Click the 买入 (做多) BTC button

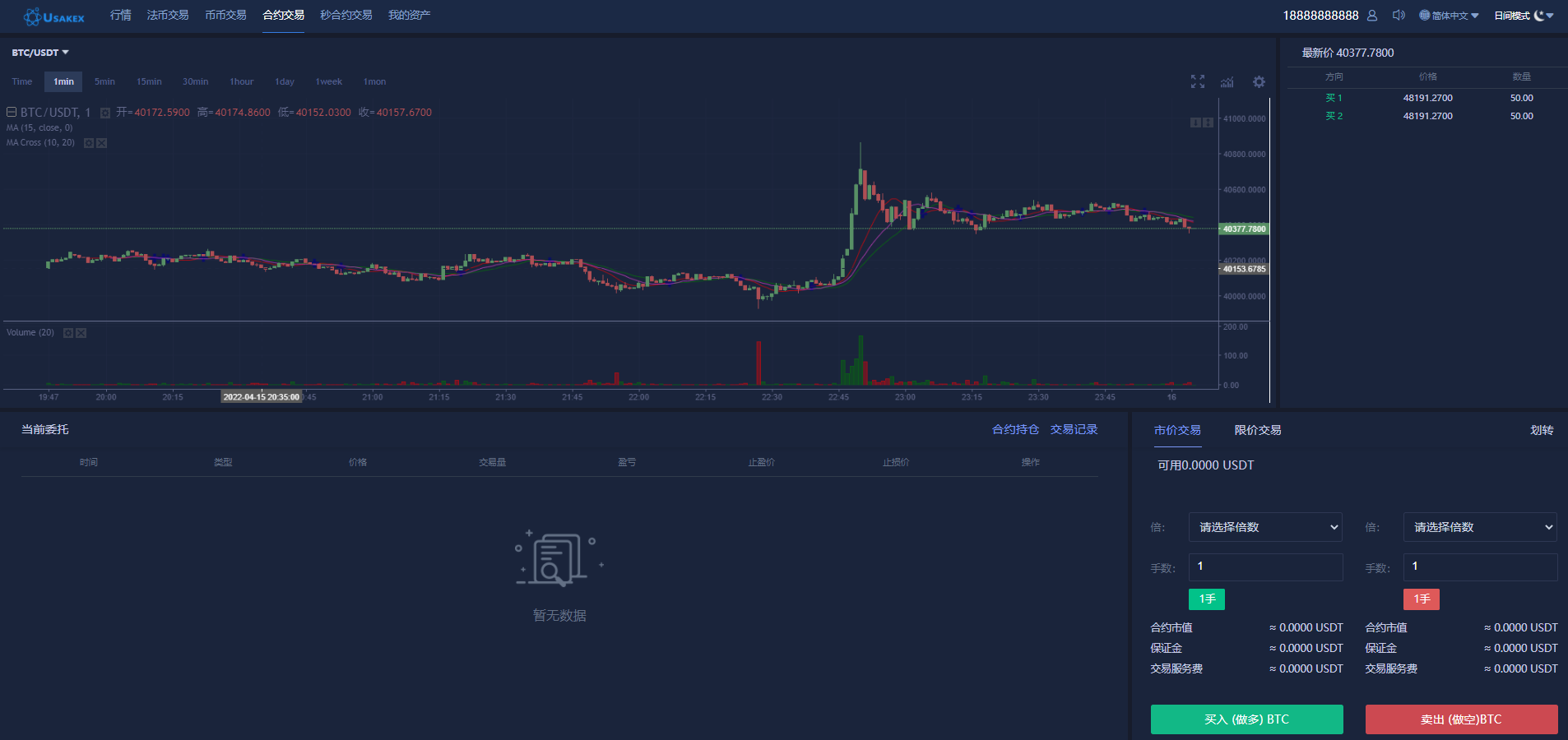point(1247,719)
